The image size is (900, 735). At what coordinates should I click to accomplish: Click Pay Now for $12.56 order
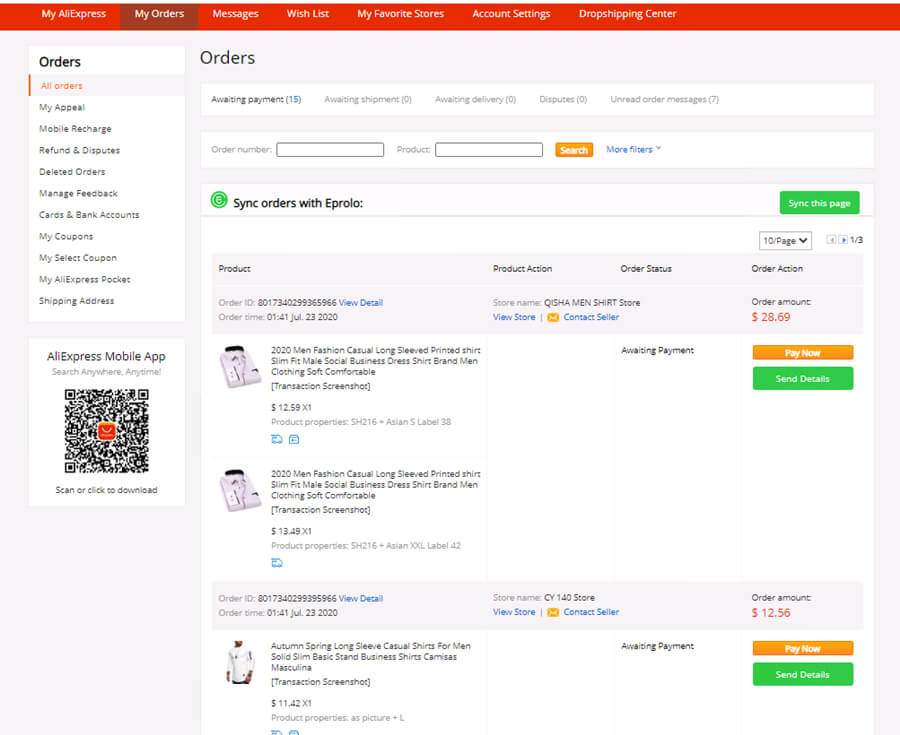pyautogui.click(x=802, y=648)
